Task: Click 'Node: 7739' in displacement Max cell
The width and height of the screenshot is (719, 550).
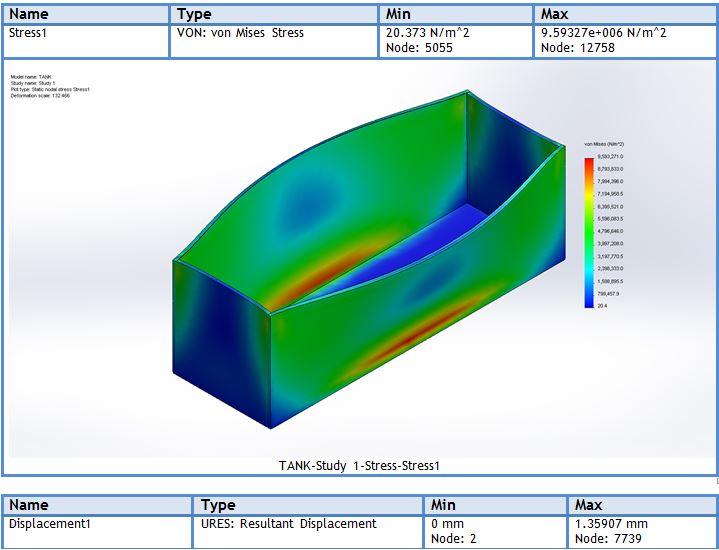Action: 608,539
